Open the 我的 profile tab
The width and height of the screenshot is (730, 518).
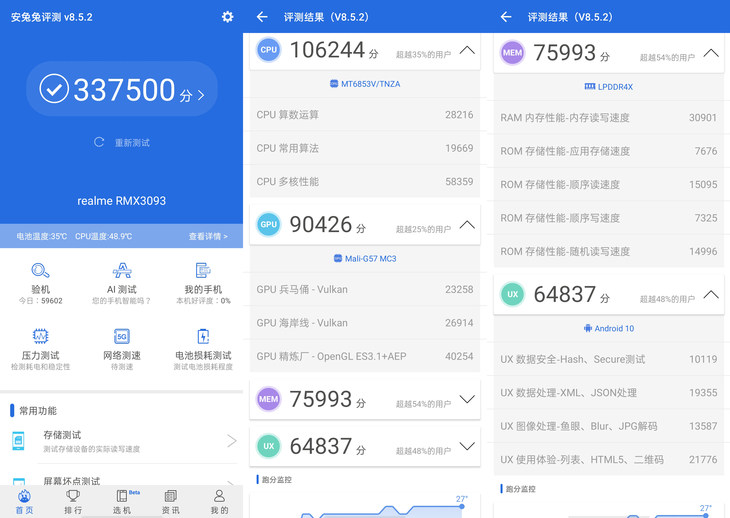pyautogui.click(x=219, y=501)
